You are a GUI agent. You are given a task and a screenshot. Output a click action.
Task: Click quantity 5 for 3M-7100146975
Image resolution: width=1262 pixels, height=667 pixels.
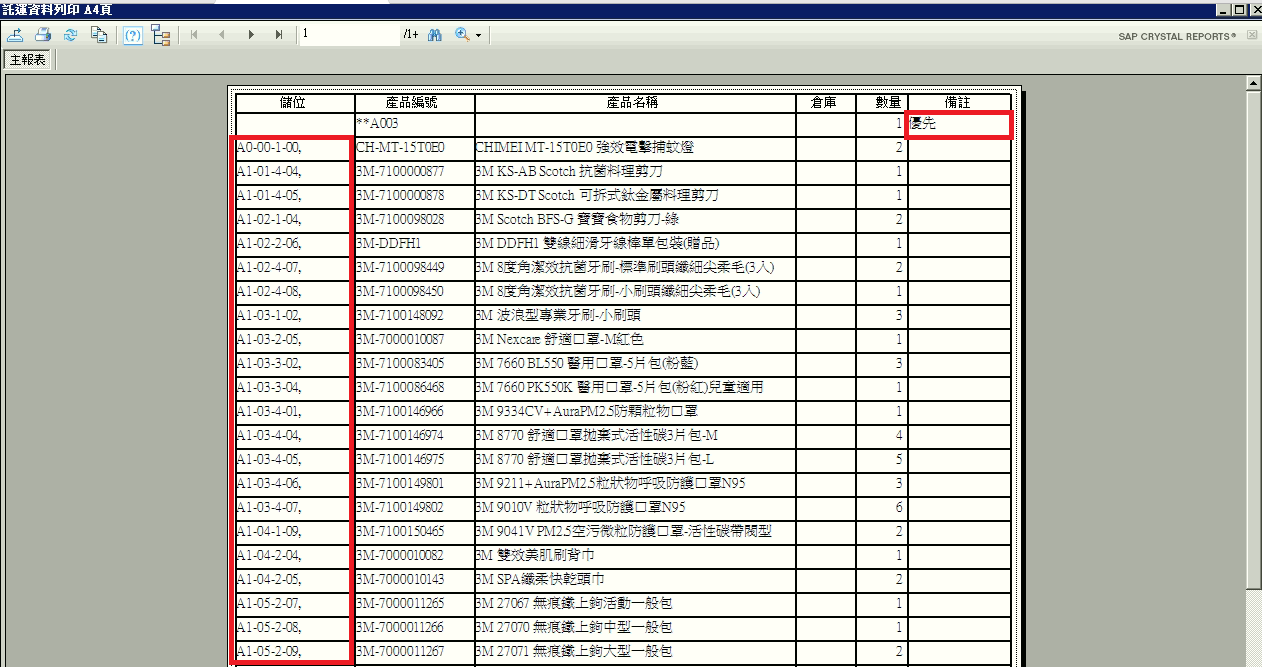899,459
